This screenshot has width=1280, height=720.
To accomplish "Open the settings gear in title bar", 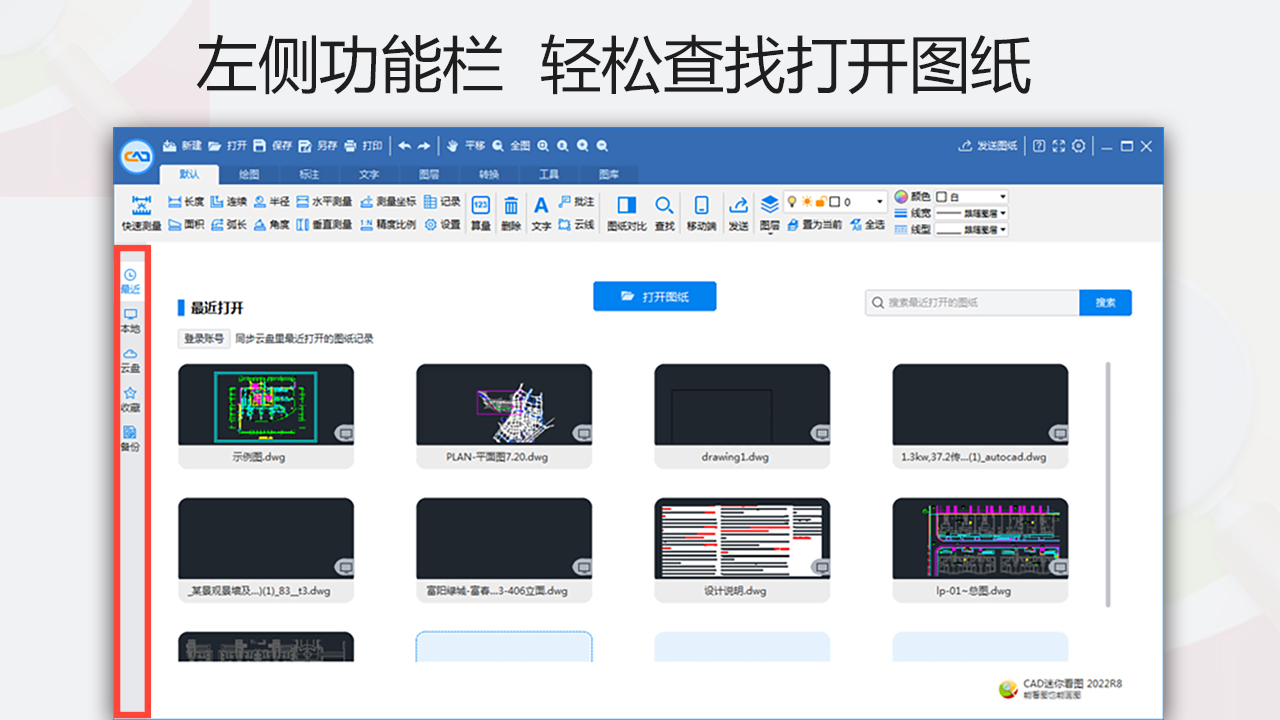I will pyautogui.click(x=1078, y=146).
